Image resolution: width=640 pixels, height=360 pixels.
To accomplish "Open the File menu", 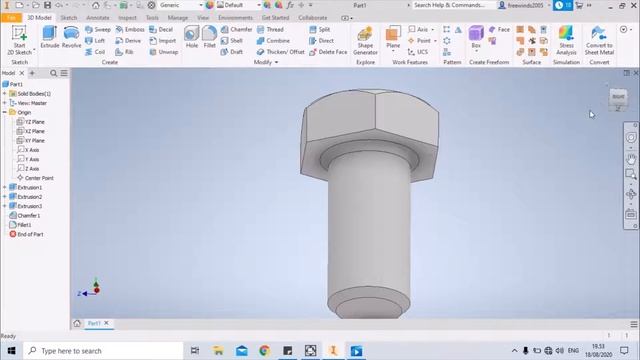I will click(x=11, y=18).
